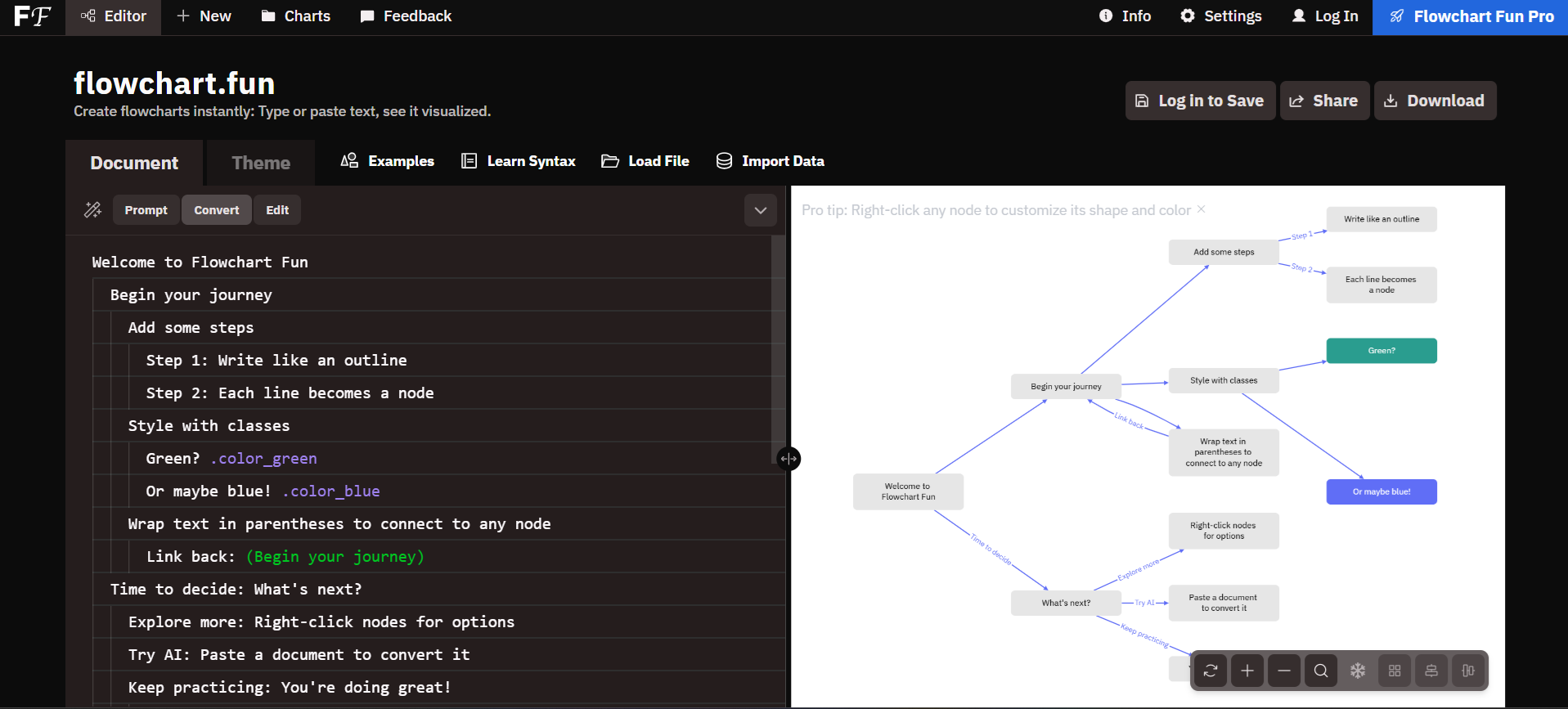Select the Convert AI mode
Image resolution: width=1568 pixels, height=709 pixels.
point(217,210)
